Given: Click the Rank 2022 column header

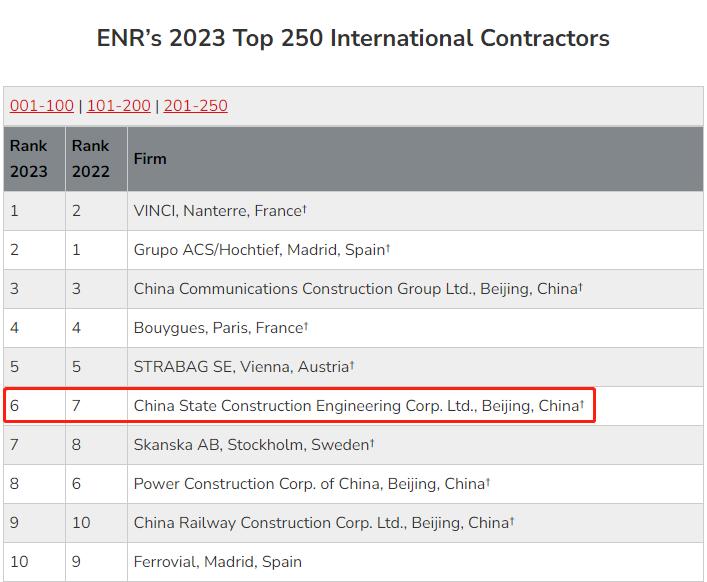Looking at the screenshot, I should tap(90, 158).
